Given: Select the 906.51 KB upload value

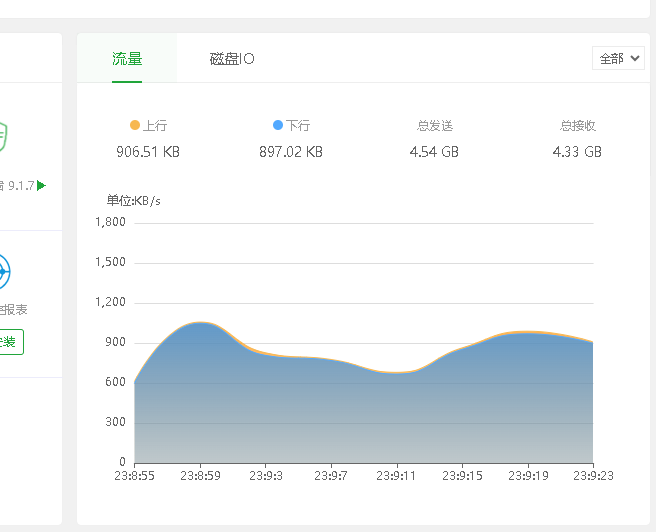Looking at the screenshot, I should 148,151.
